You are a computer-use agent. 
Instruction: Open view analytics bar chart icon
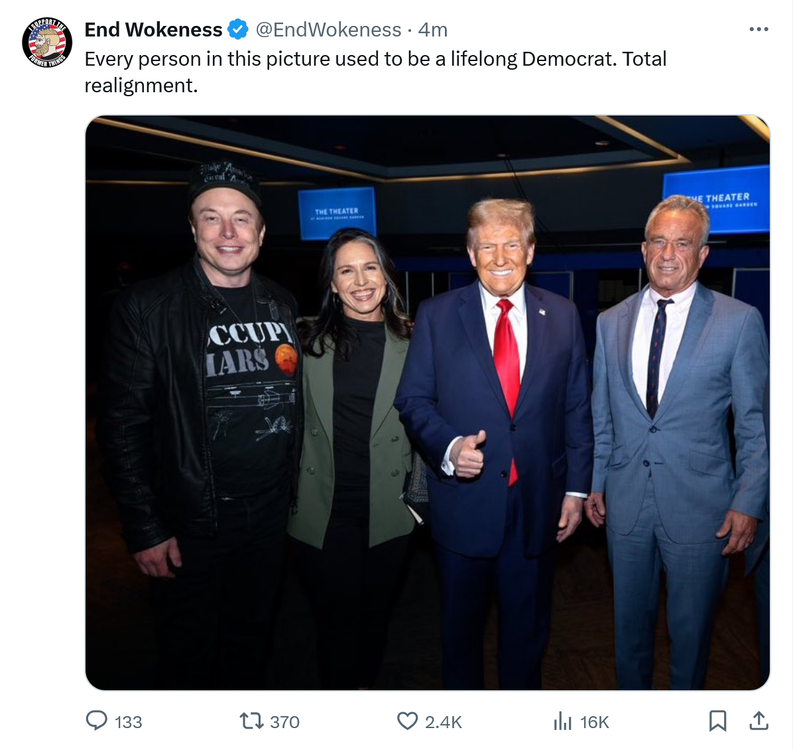pyautogui.click(x=562, y=720)
